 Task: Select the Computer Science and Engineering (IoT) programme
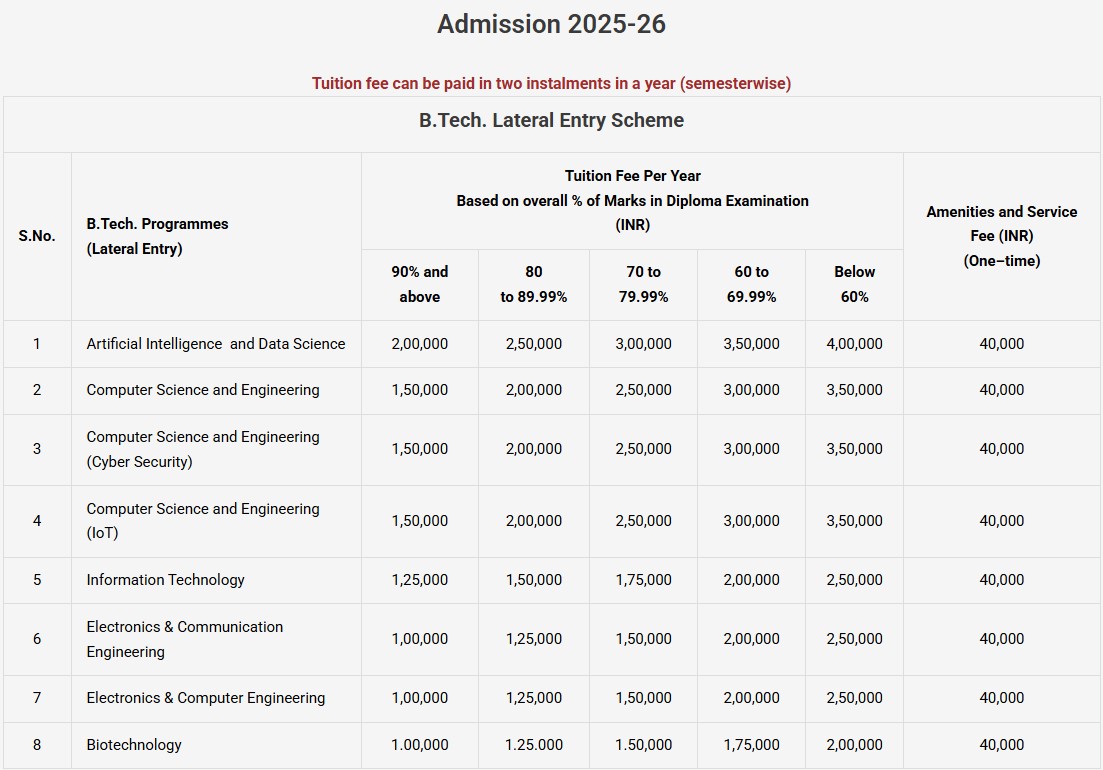click(x=203, y=521)
